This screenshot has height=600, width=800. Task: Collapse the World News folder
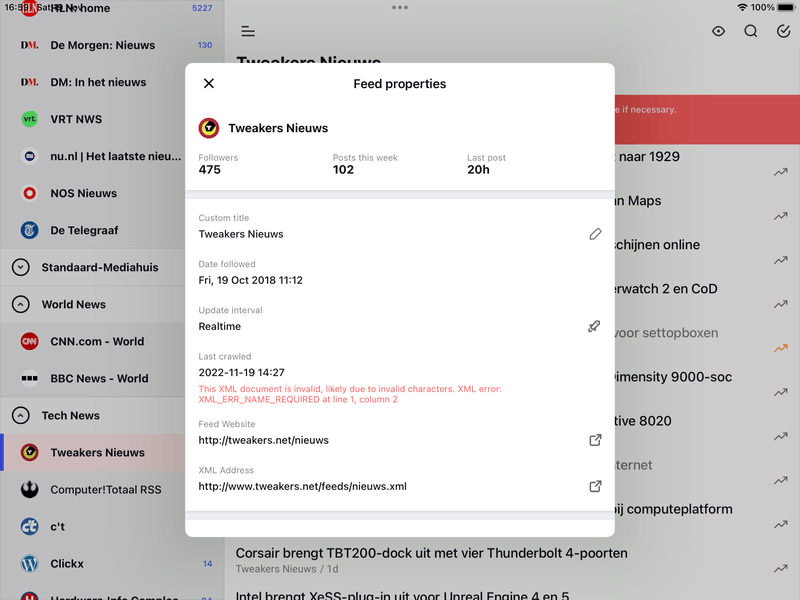20,305
